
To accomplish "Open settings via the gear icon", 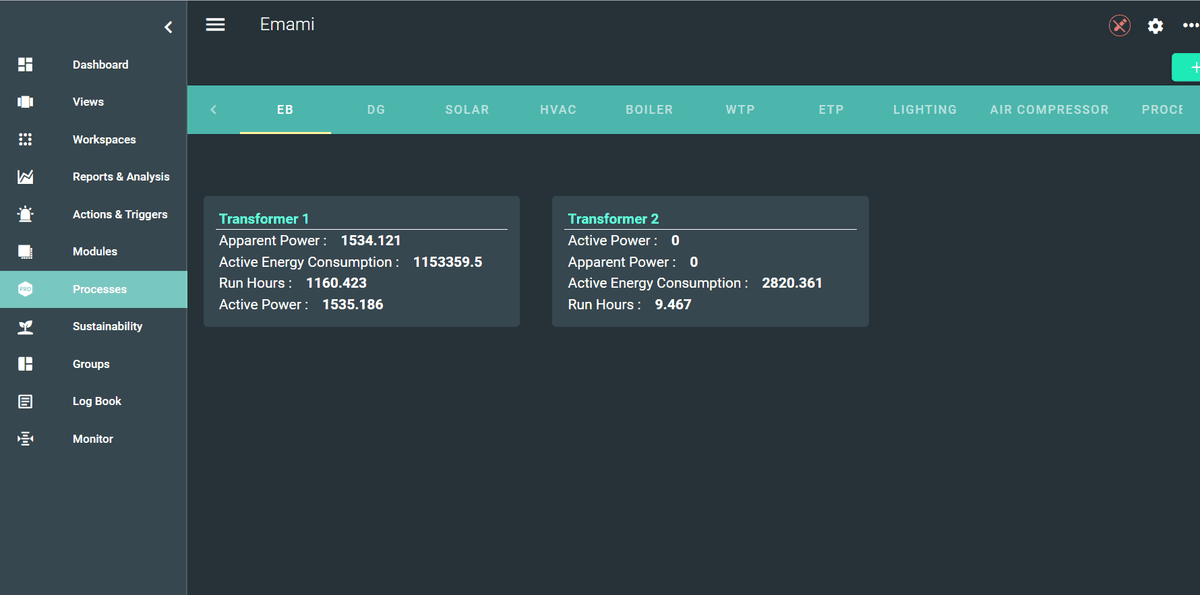I will [x=1155, y=26].
